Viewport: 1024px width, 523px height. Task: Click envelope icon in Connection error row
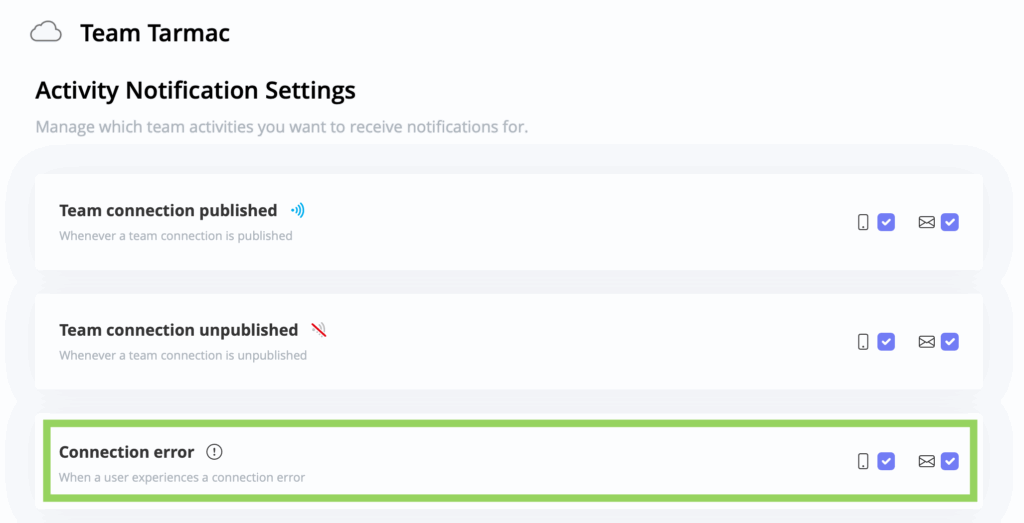click(926, 461)
